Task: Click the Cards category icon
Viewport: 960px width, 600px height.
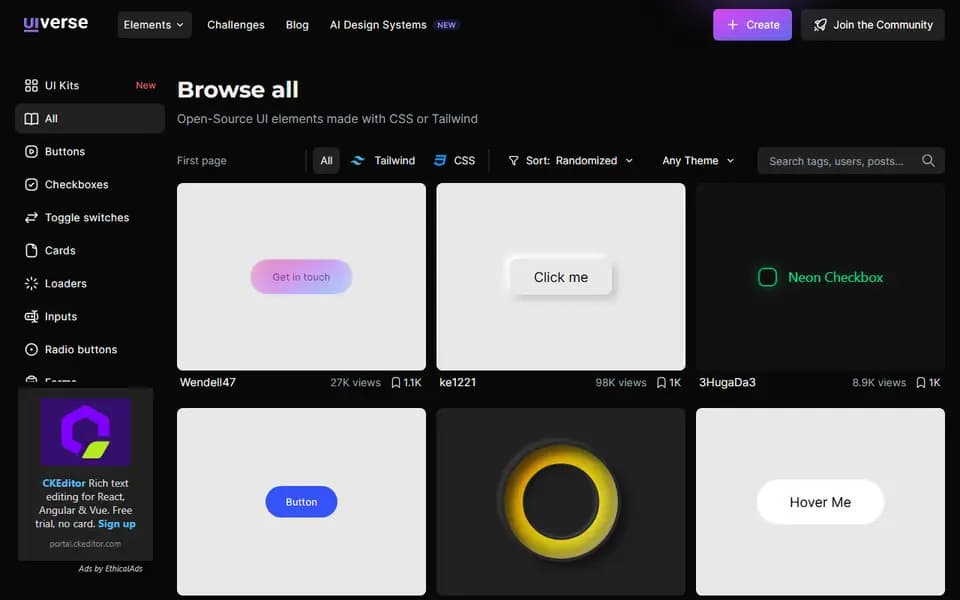Action: (31, 251)
